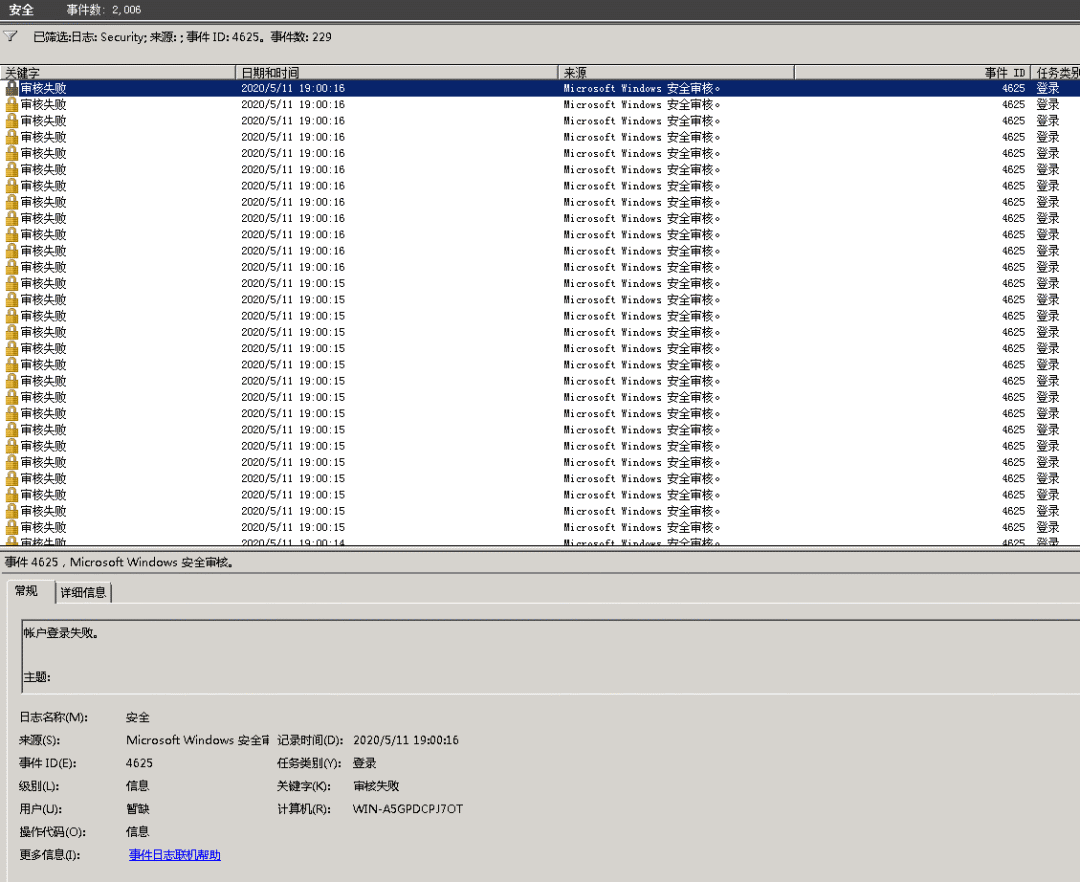Viewport: 1080px width, 882px height.
Task: Click the highlighted row's Microsoft Windows 安全审核 cell
Action: (x=642, y=88)
